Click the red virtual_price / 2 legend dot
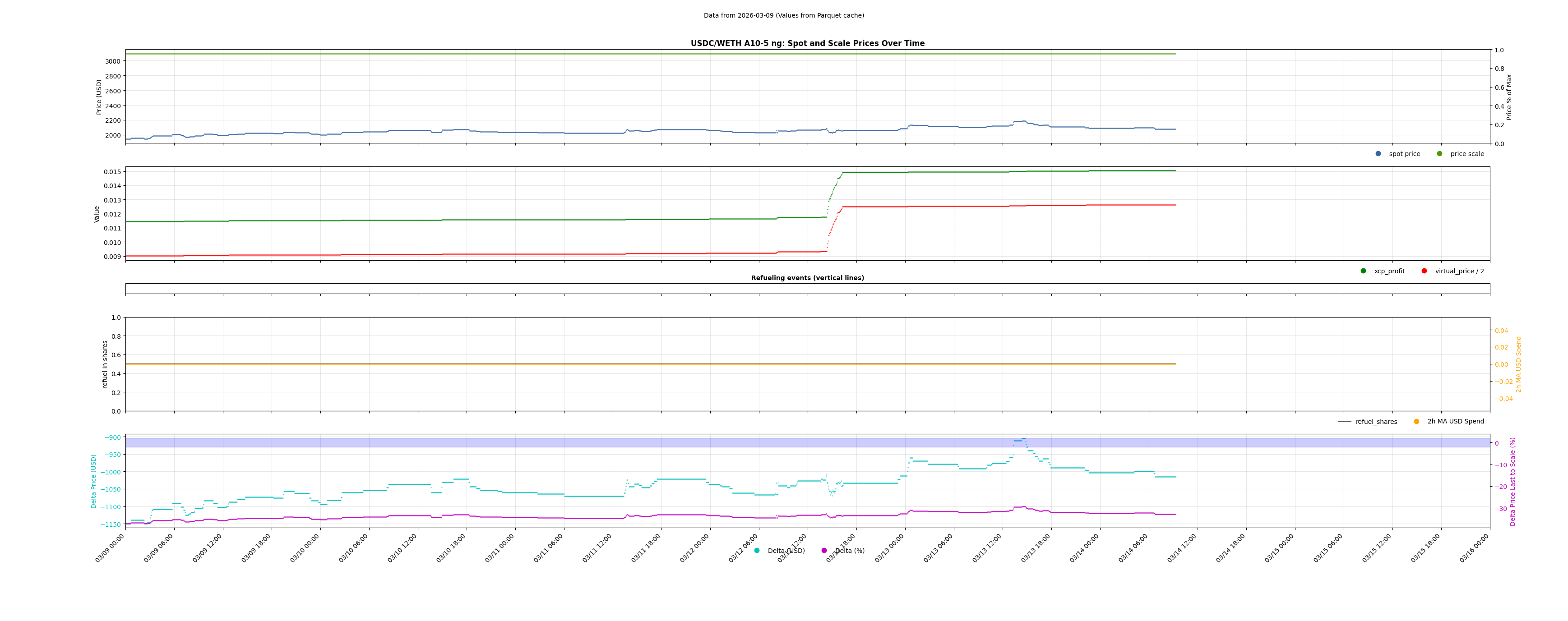This screenshot has height=621, width=1568. (x=1425, y=271)
